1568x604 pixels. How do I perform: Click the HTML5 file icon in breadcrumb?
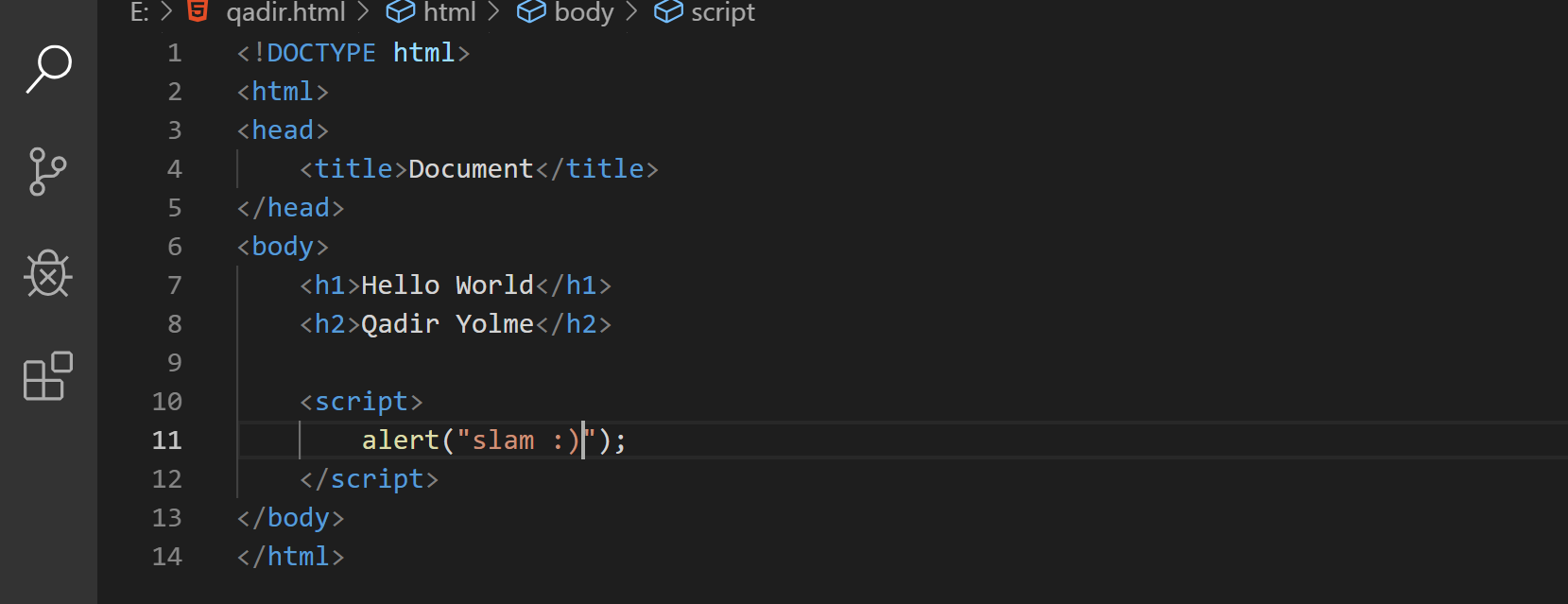pos(198,11)
